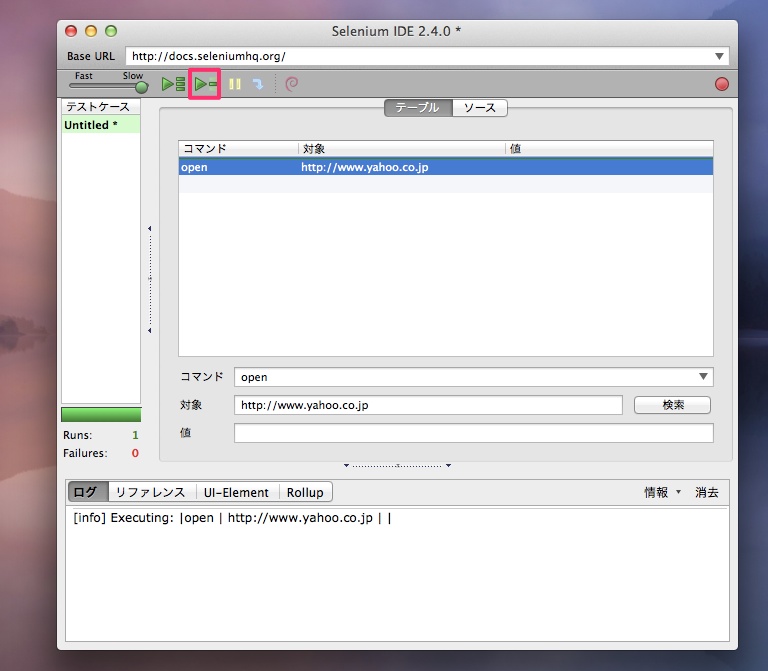This screenshot has height=671, width=768.
Task: Open the 情報 log level dropdown
Action: pos(662,492)
